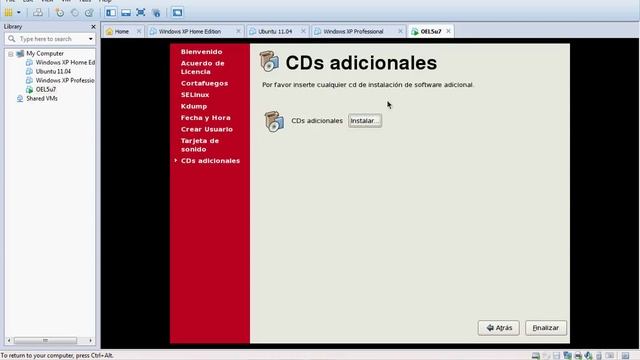Screen dimensions: 640x360
Task: Click the Send Ctrl+Alt+Del toolbar icon
Action: tap(38, 13)
